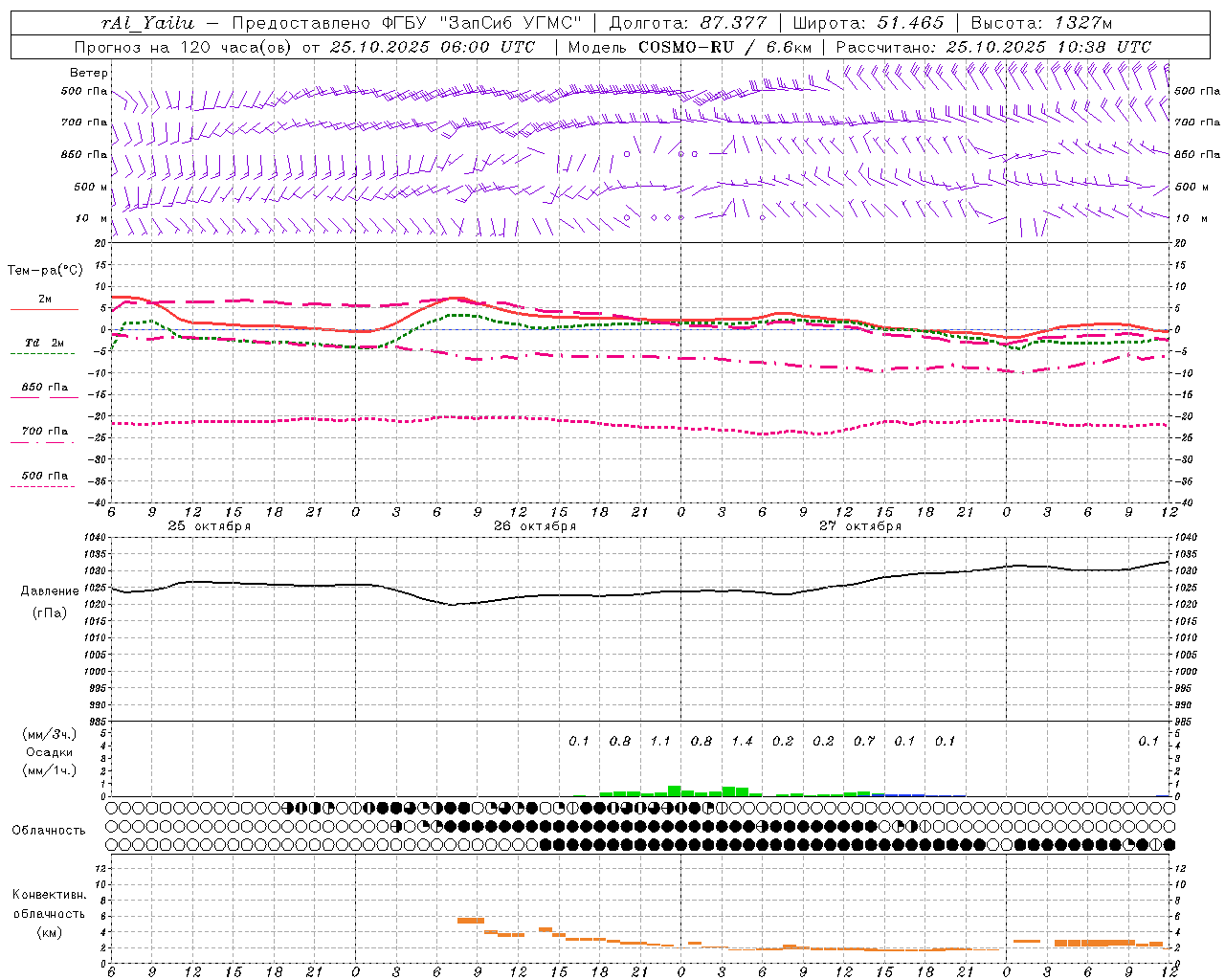Click the "Высота: 1327м" header value
Image resolution: width=1225 pixels, height=980 pixels.
tap(1041, 23)
